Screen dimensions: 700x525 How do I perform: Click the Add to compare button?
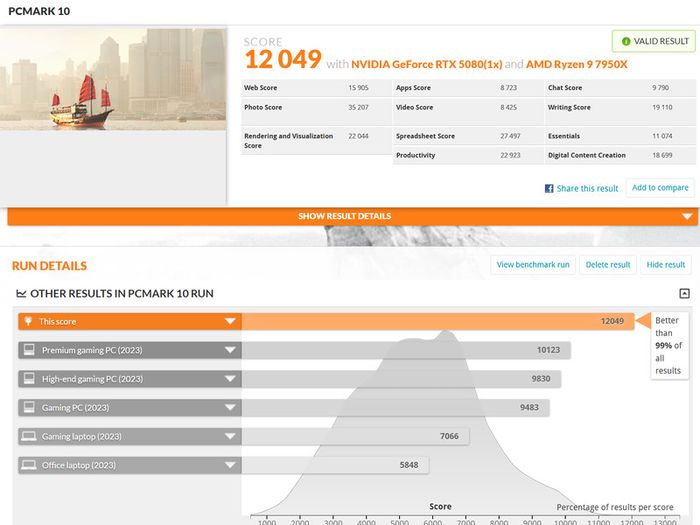pos(660,188)
